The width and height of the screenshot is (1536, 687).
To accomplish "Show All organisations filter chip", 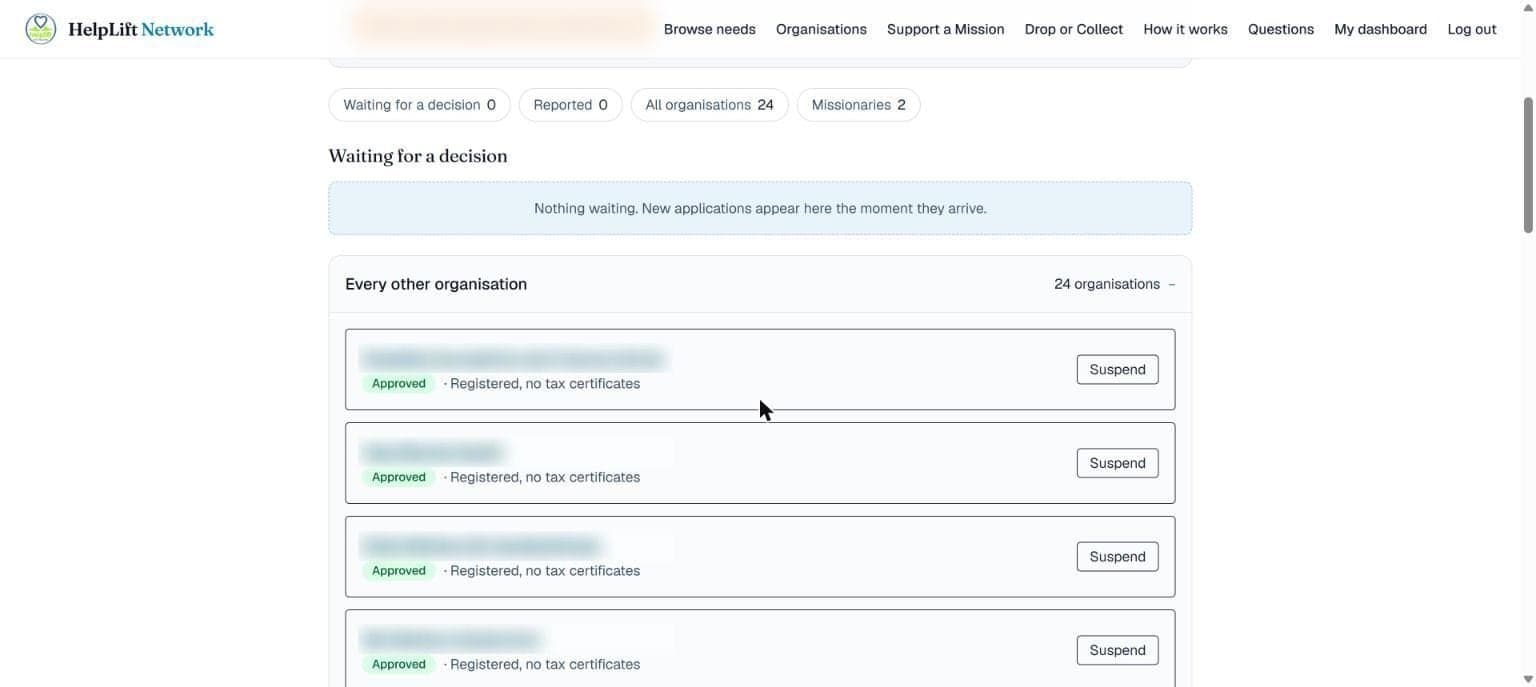I will 709,105.
